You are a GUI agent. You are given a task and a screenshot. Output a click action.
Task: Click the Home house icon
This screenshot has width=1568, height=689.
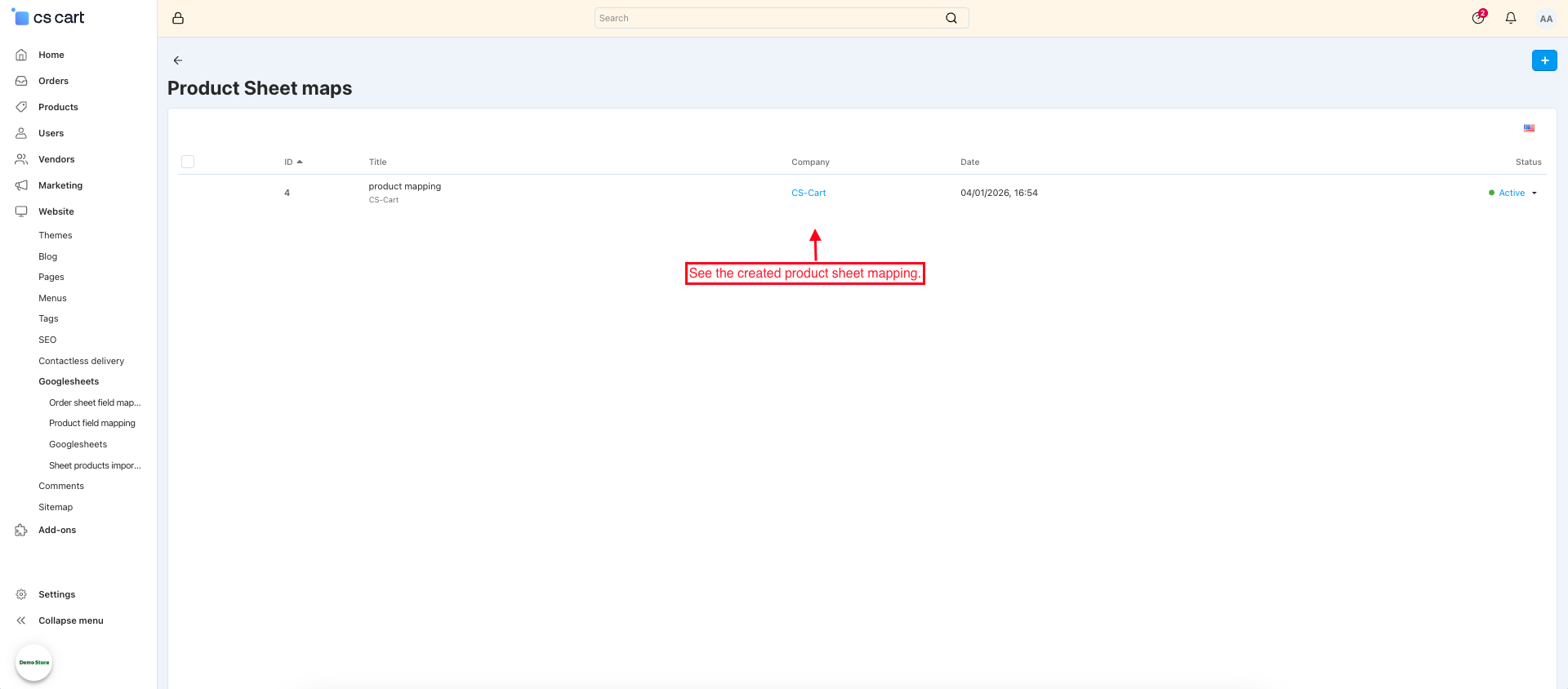[21, 55]
